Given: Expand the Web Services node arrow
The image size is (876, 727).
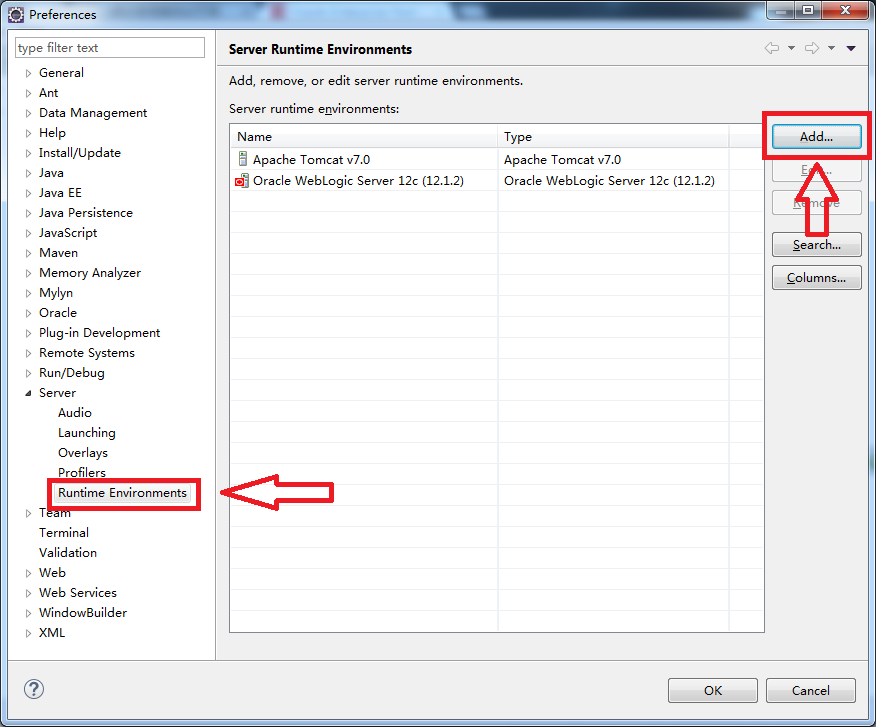Looking at the screenshot, I should point(28,593).
